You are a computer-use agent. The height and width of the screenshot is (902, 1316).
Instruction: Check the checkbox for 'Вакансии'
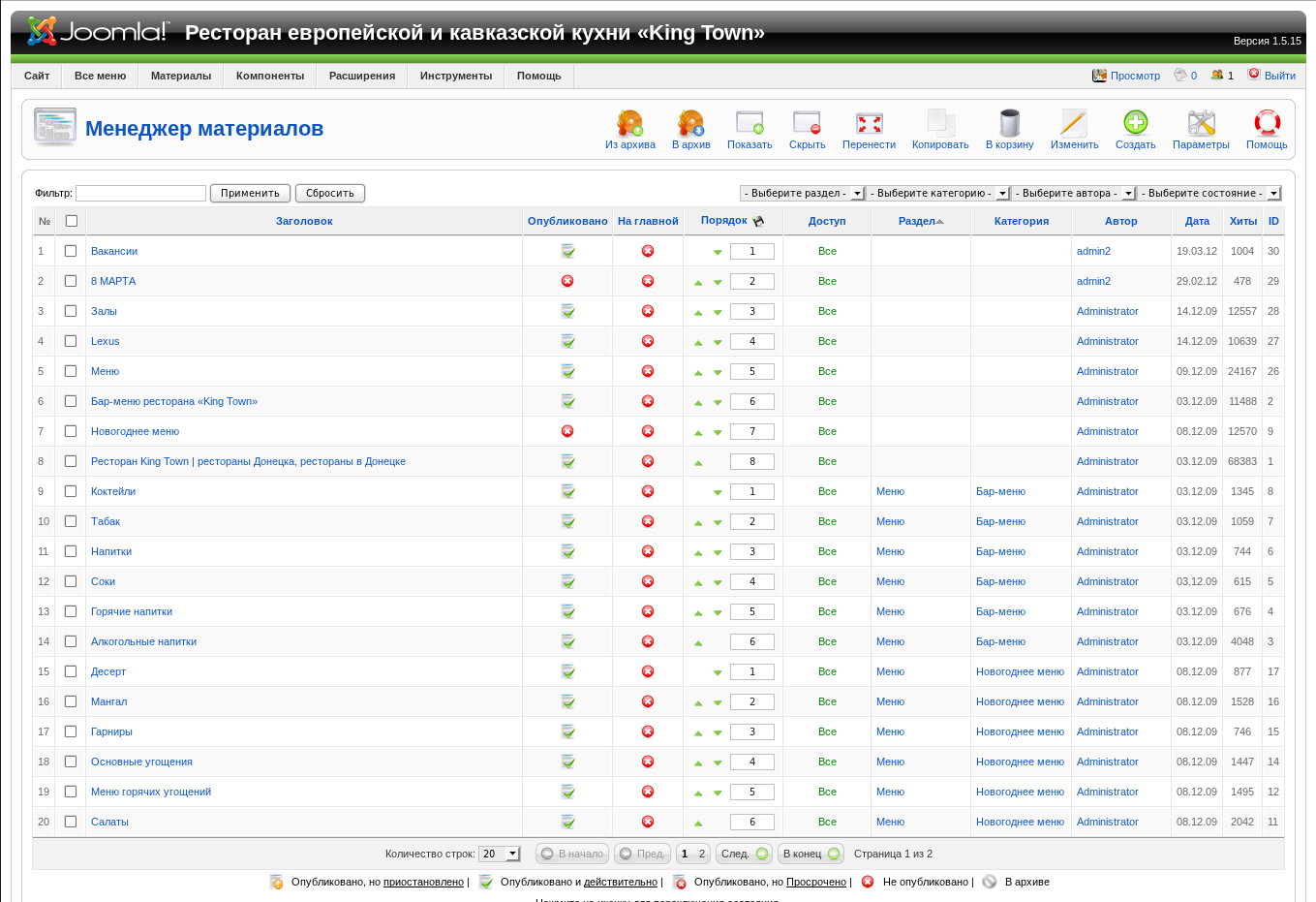pos(71,251)
